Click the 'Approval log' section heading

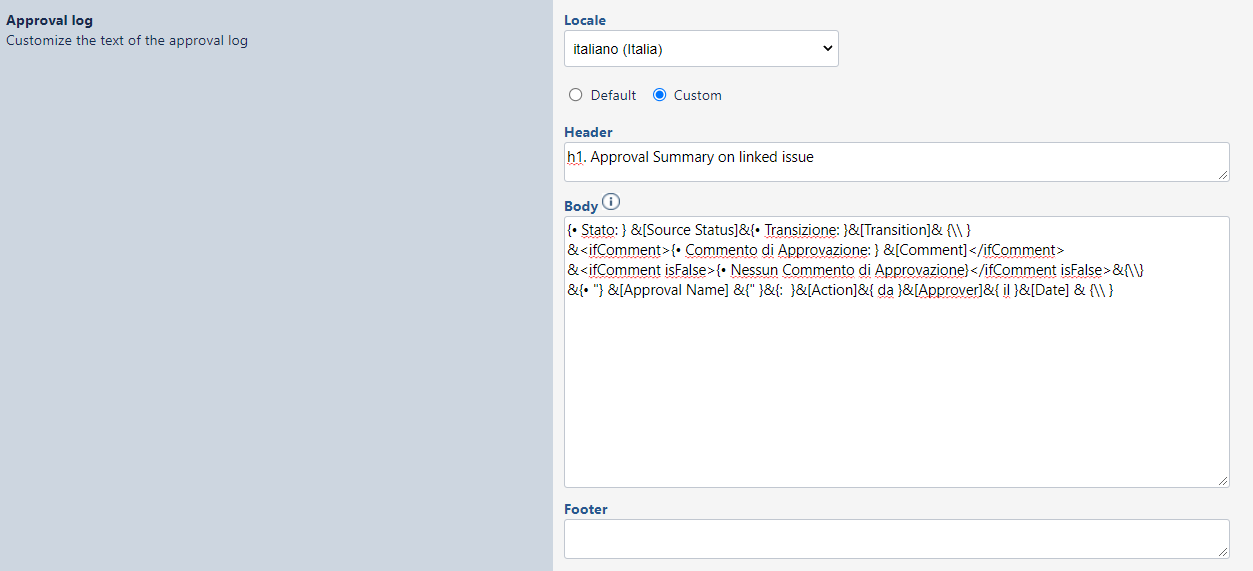click(49, 20)
